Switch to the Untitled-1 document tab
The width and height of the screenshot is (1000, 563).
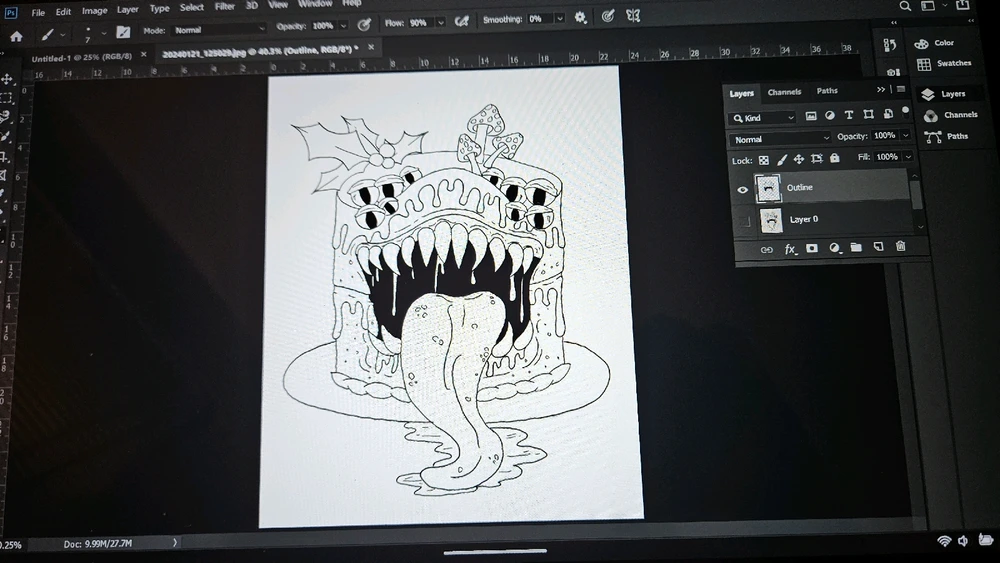point(82,57)
